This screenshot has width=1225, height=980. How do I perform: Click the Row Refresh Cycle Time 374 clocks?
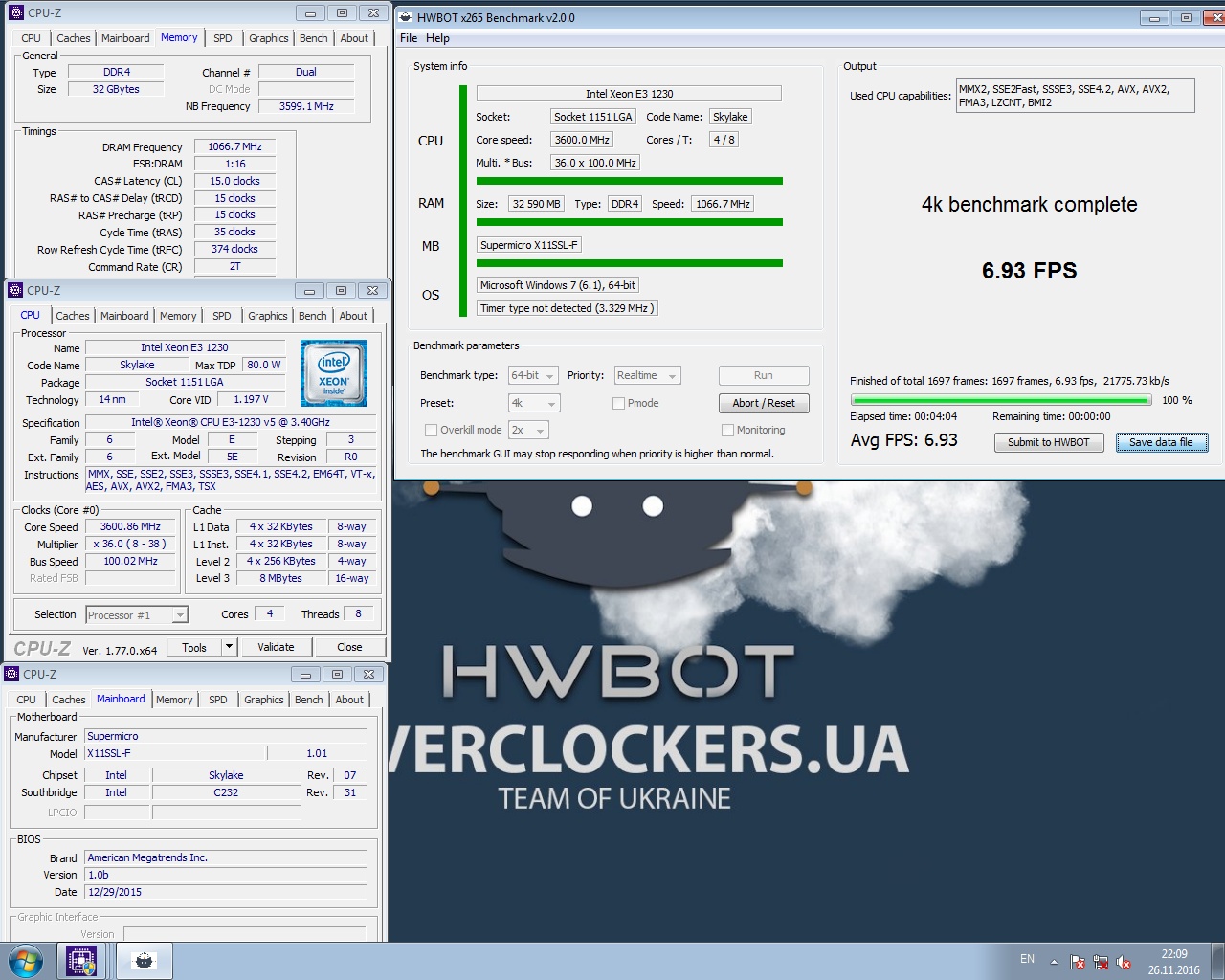[235, 249]
